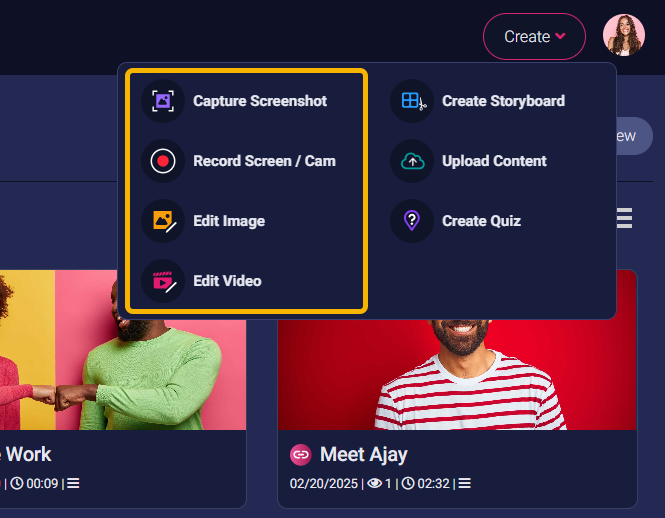
Task: Click the list menu icon after 02:32
Action: pos(464,483)
